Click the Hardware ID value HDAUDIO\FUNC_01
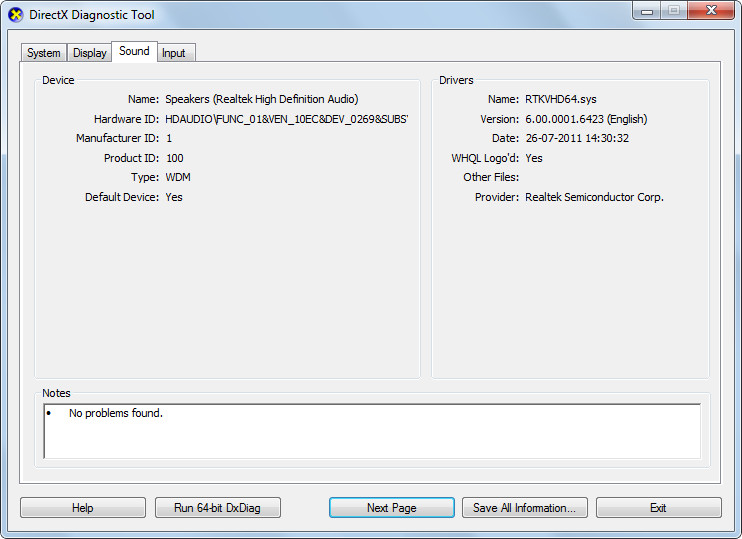The width and height of the screenshot is (742, 539). [287, 119]
